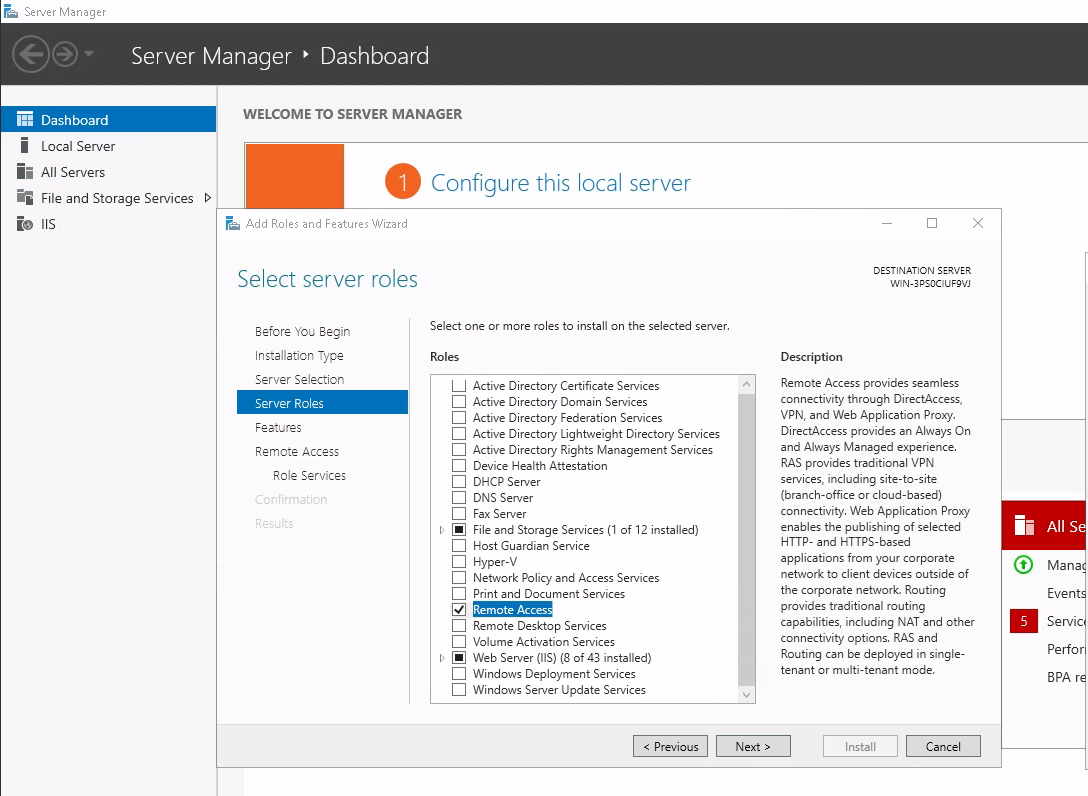
Task: Go to Role Services wizard step
Action: coord(309,475)
